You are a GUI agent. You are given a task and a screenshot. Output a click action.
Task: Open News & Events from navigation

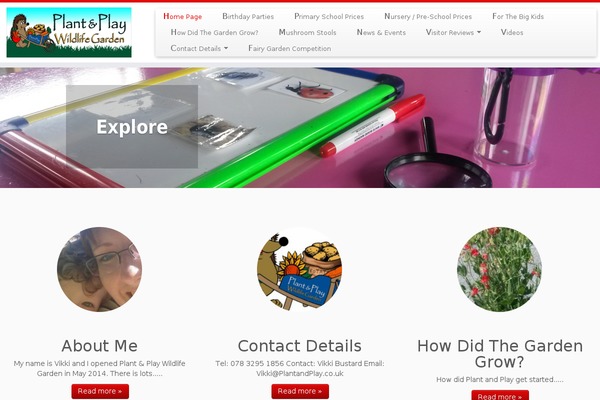(x=381, y=33)
